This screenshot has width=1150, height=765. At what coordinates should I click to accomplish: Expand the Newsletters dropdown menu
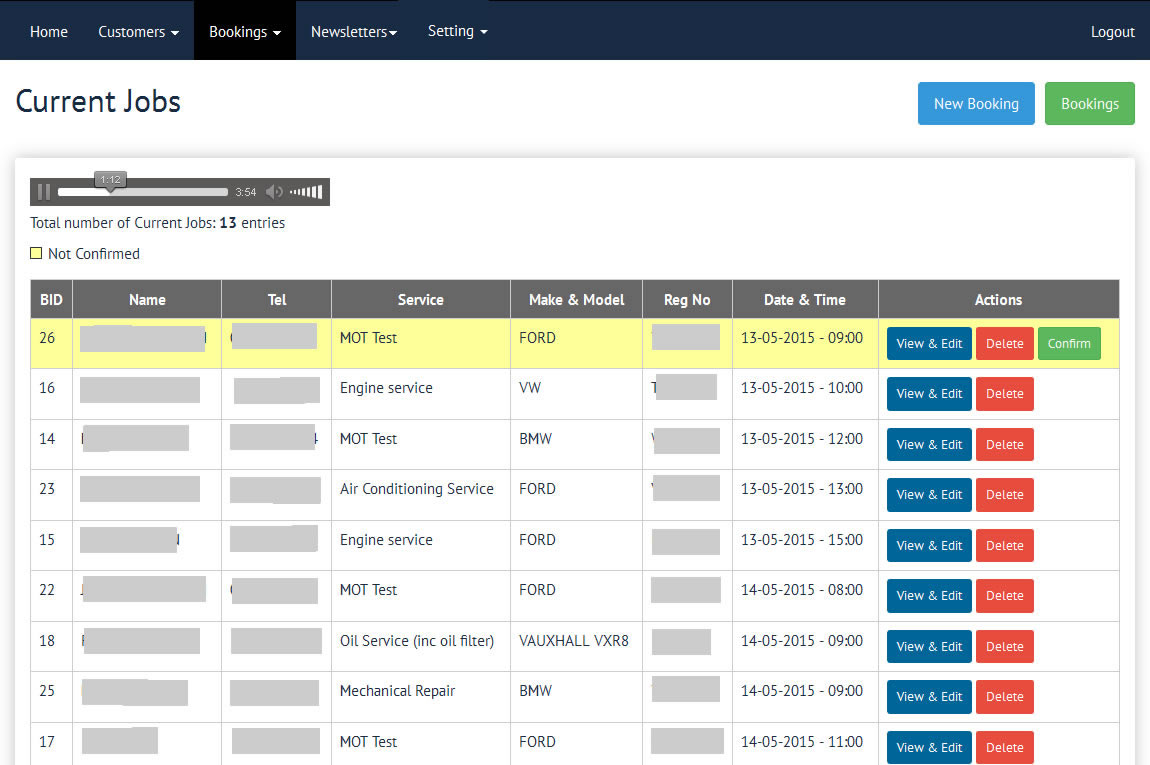353,32
